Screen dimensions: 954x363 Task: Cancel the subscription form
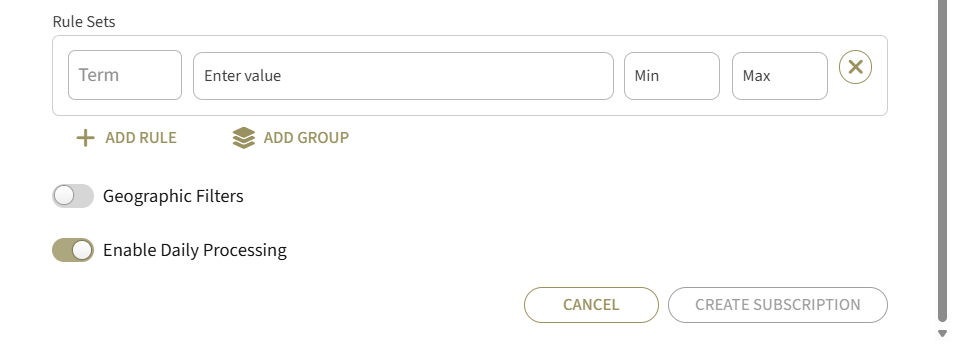coord(591,305)
